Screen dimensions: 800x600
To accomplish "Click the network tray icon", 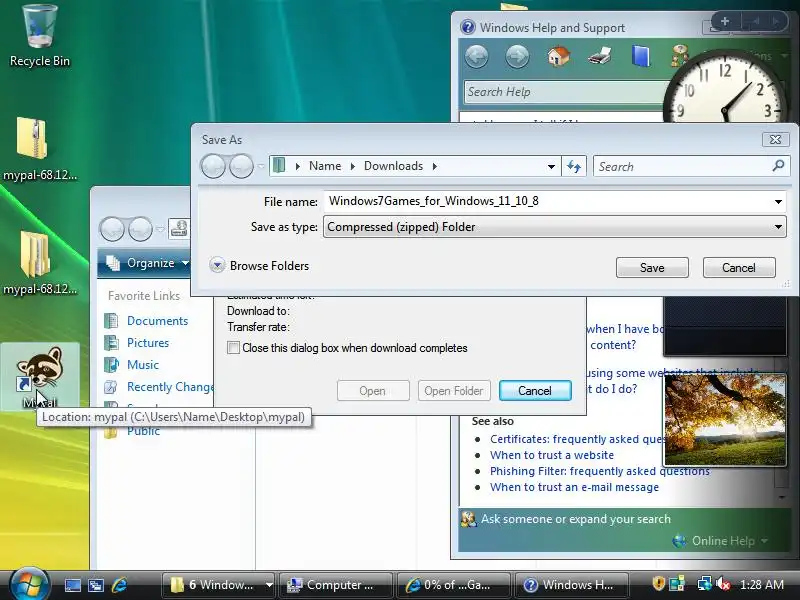I will [x=705, y=584].
